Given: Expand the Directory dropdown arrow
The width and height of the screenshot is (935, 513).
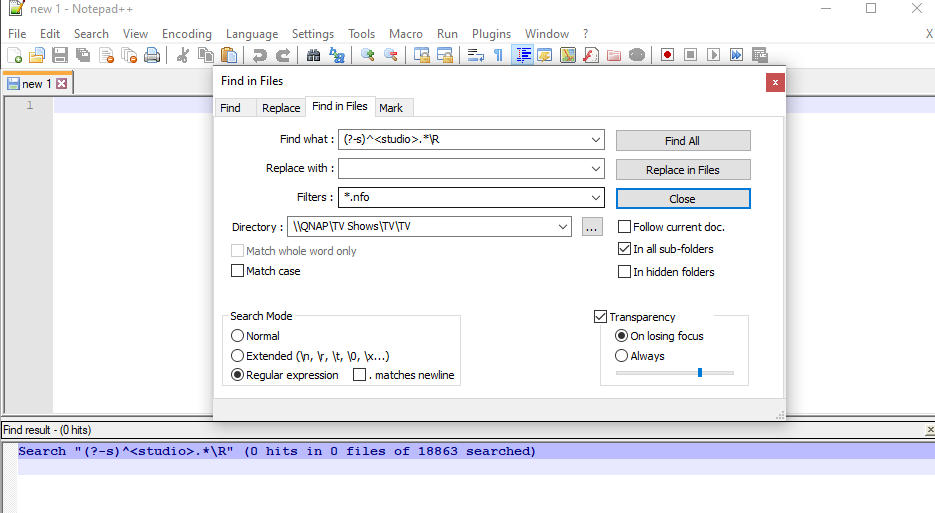Looking at the screenshot, I should 562,227.
